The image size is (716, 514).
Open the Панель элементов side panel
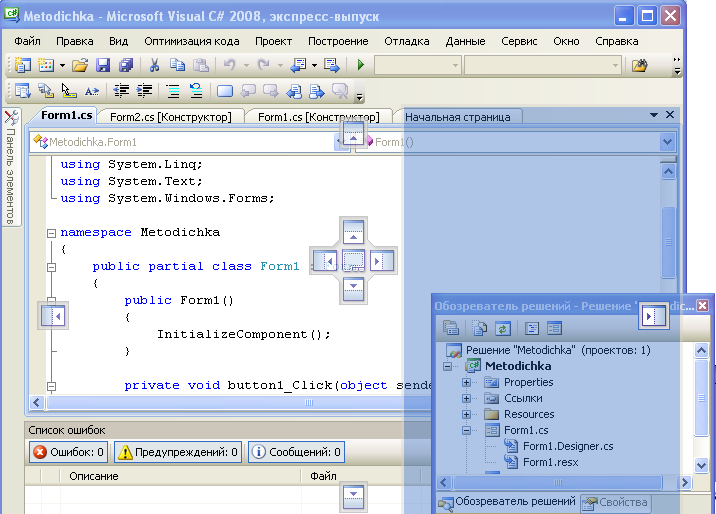tap(11, 168)
